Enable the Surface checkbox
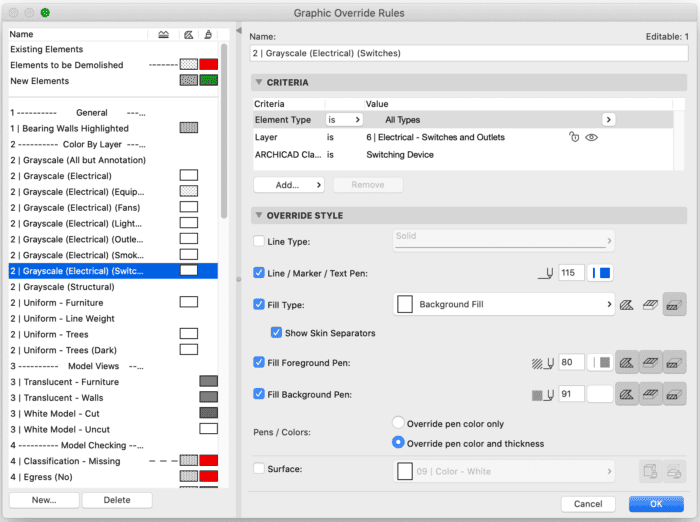The width and height of the screenshot is (700, 522). pyautogui.click(x=259, y=468)
